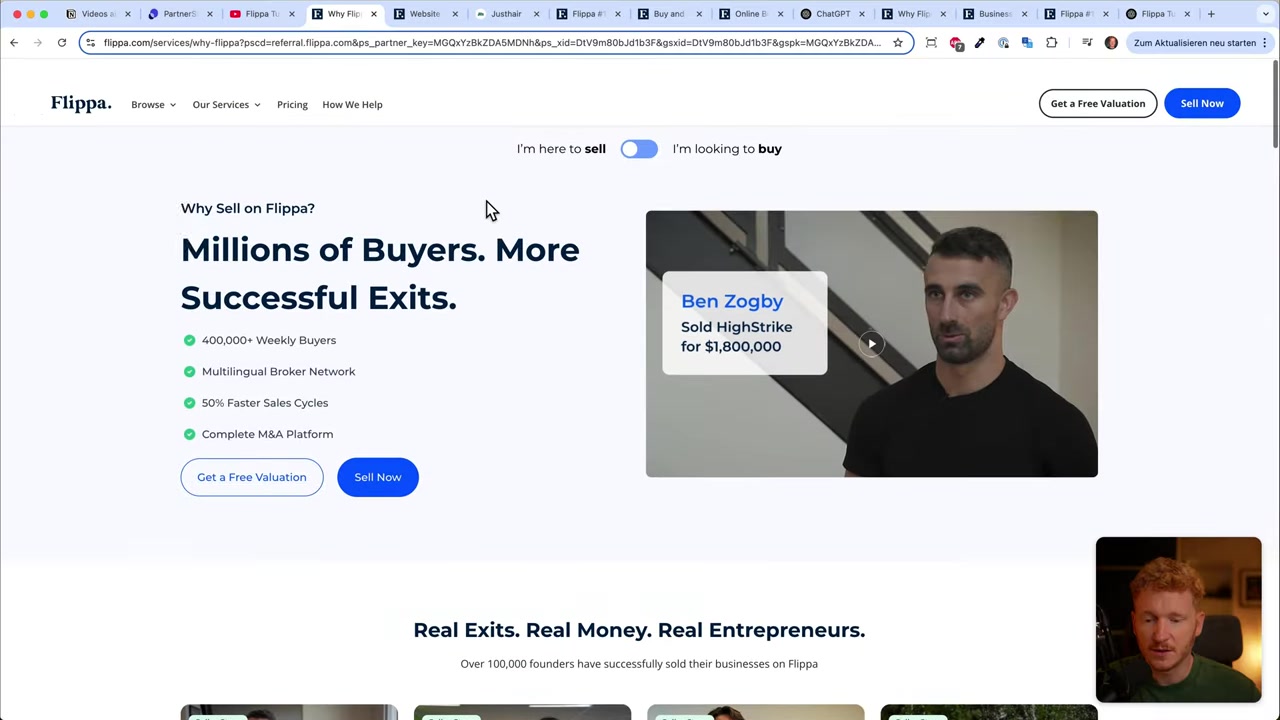Open the Extensions puzzle piece menu

[x=1051, y=43]
